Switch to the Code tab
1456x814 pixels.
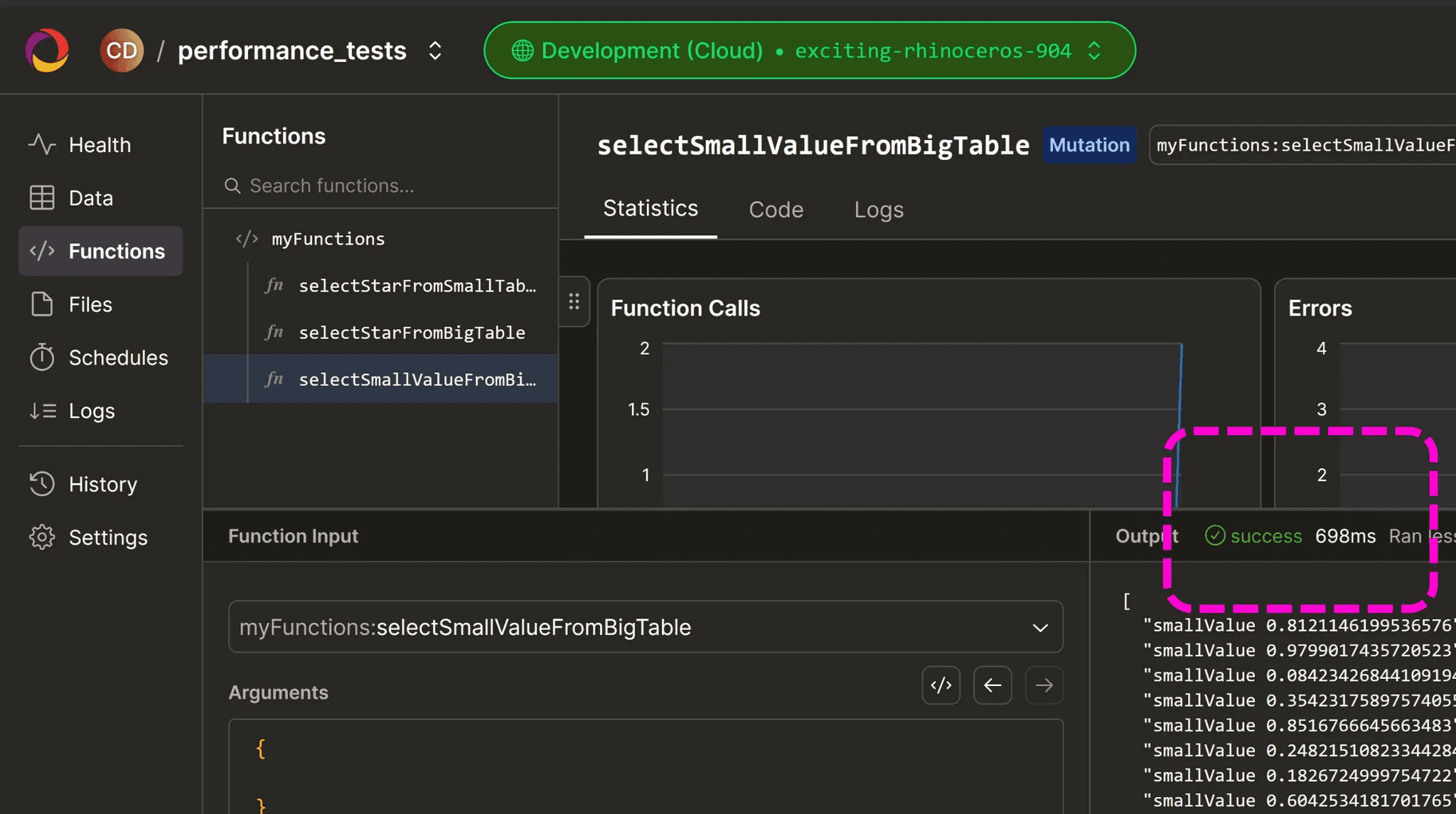pyautogui.click(x=776, y=210)
